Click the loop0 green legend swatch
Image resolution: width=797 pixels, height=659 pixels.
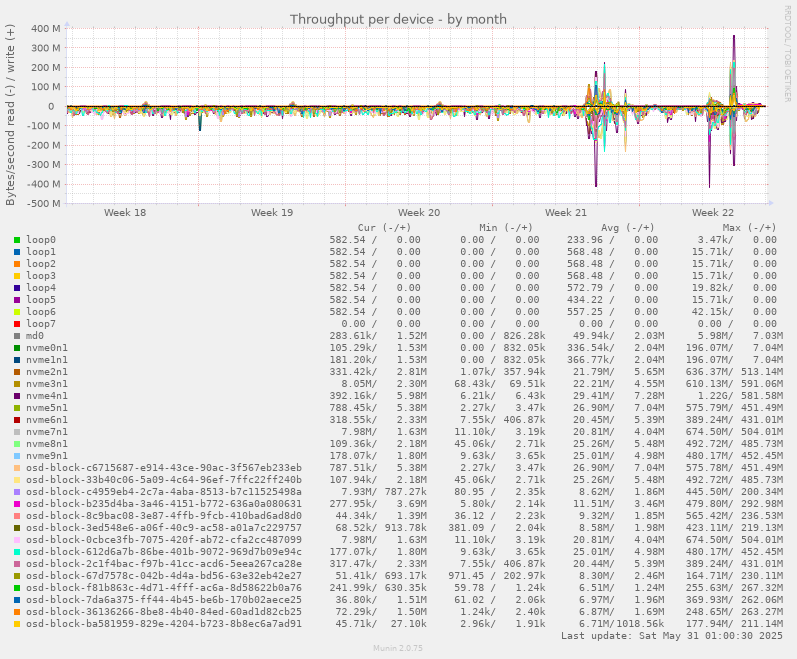[17, 240]
